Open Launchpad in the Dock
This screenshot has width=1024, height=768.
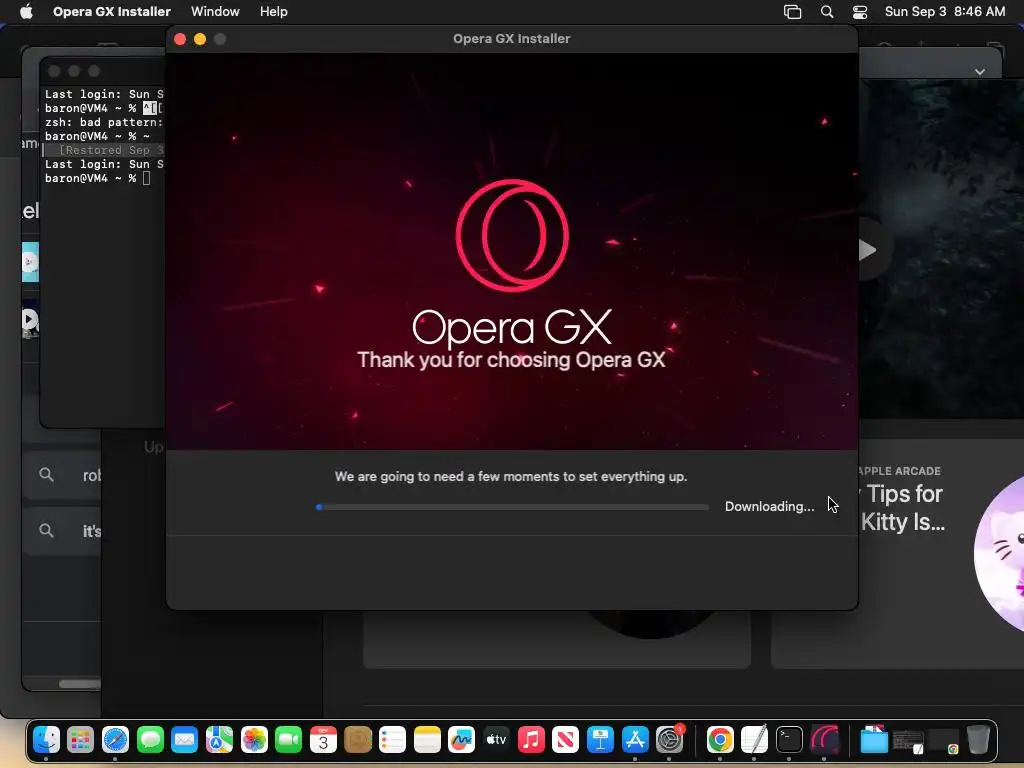(x=80, y=740)
